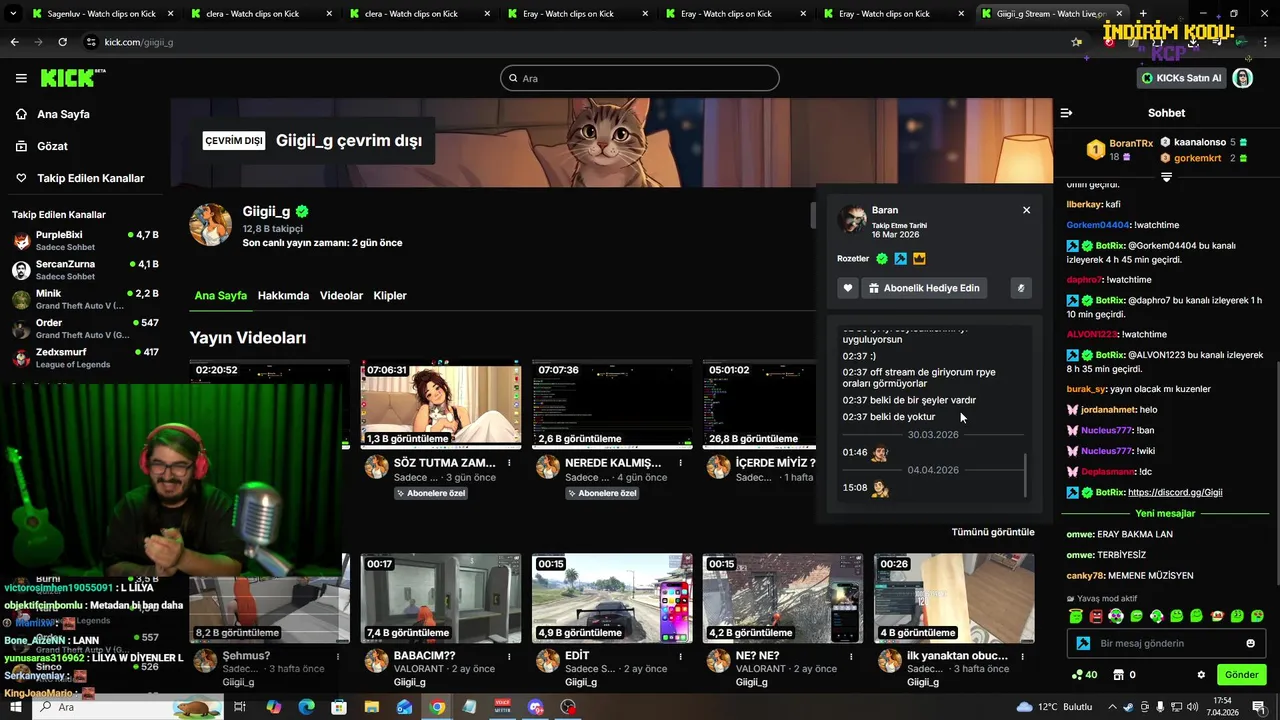Reload the page in browser
The height and width of the screenshot is (720, 1280).
[x=62, y=42]
